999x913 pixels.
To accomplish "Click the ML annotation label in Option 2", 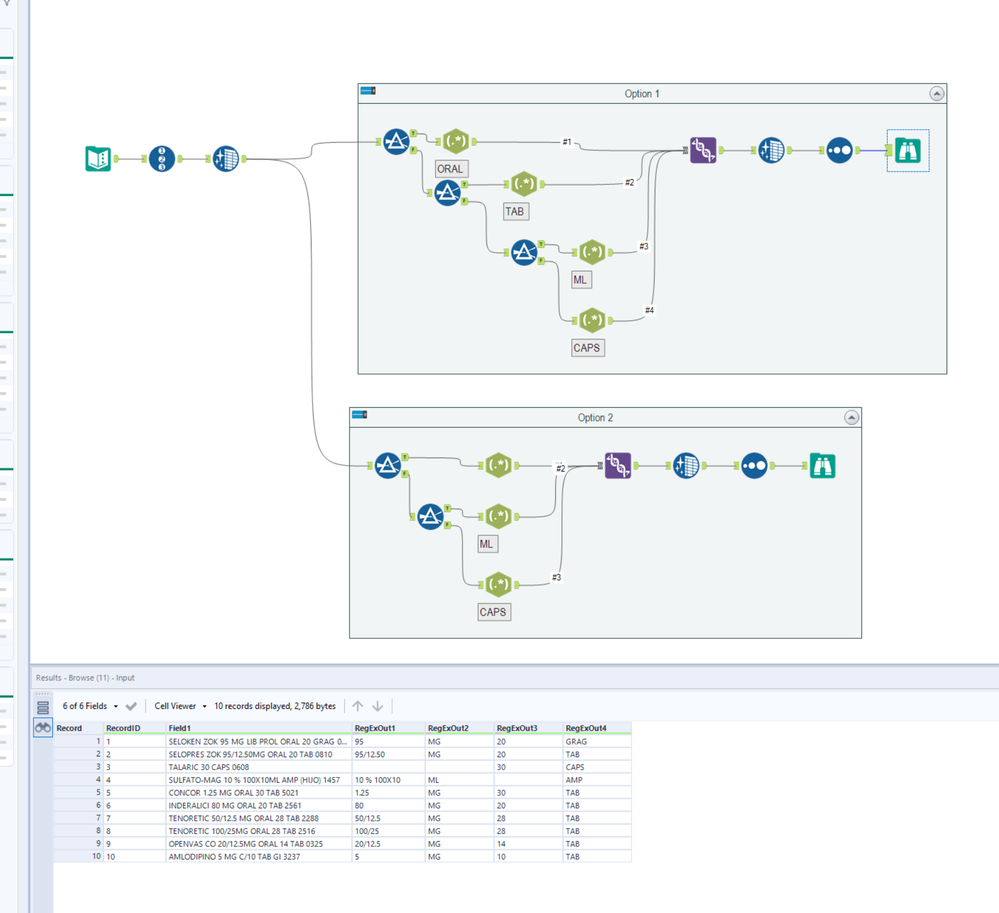I will [x=487, y=544].
